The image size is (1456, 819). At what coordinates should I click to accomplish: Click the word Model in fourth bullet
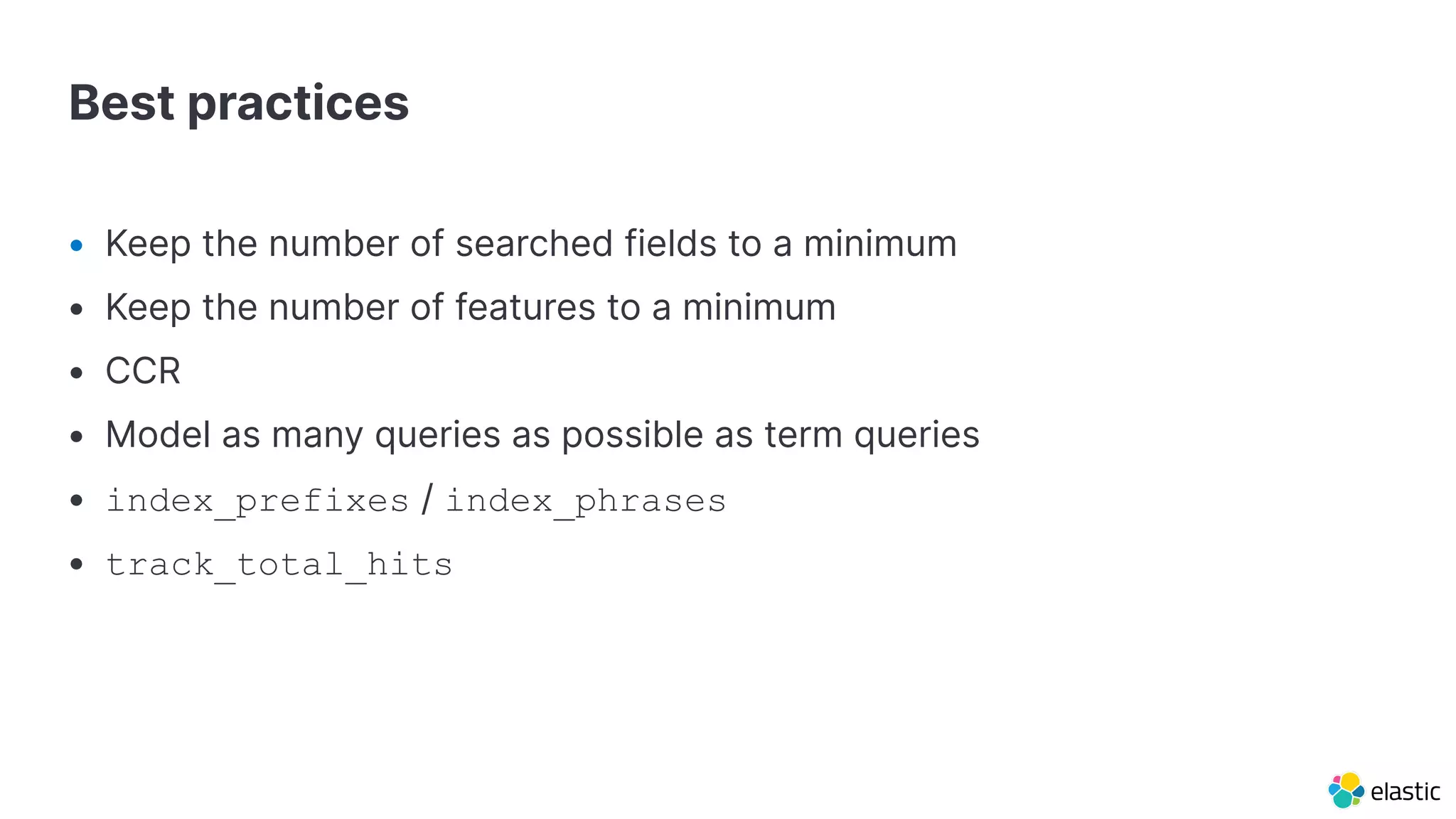point(158,435)
